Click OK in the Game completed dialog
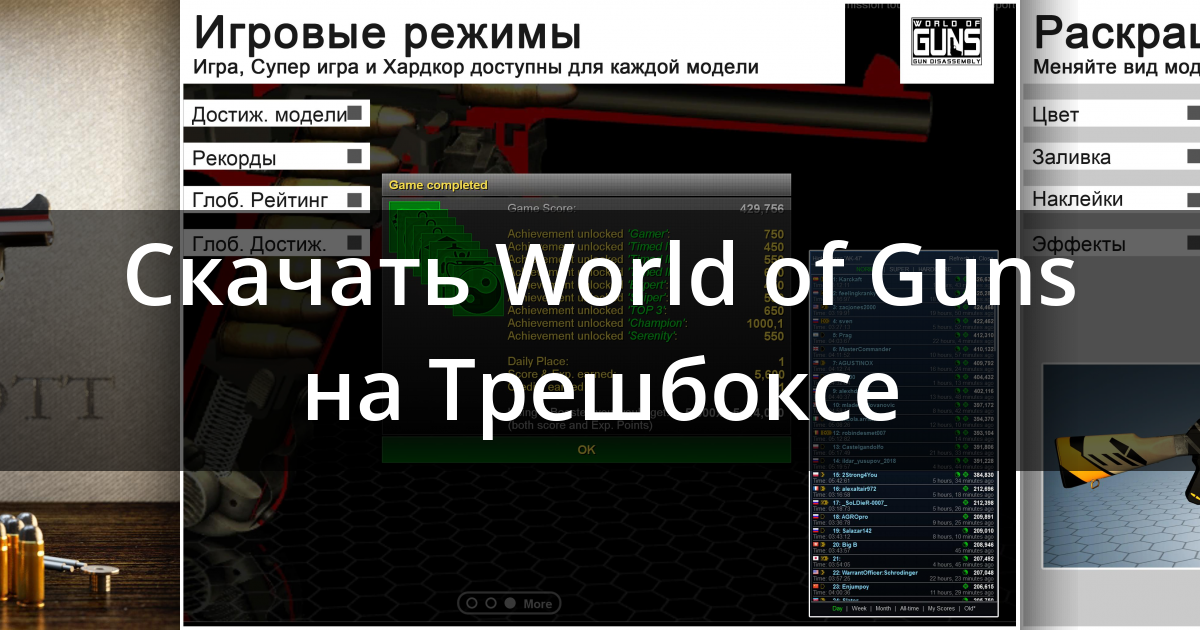 click(586, 449)
